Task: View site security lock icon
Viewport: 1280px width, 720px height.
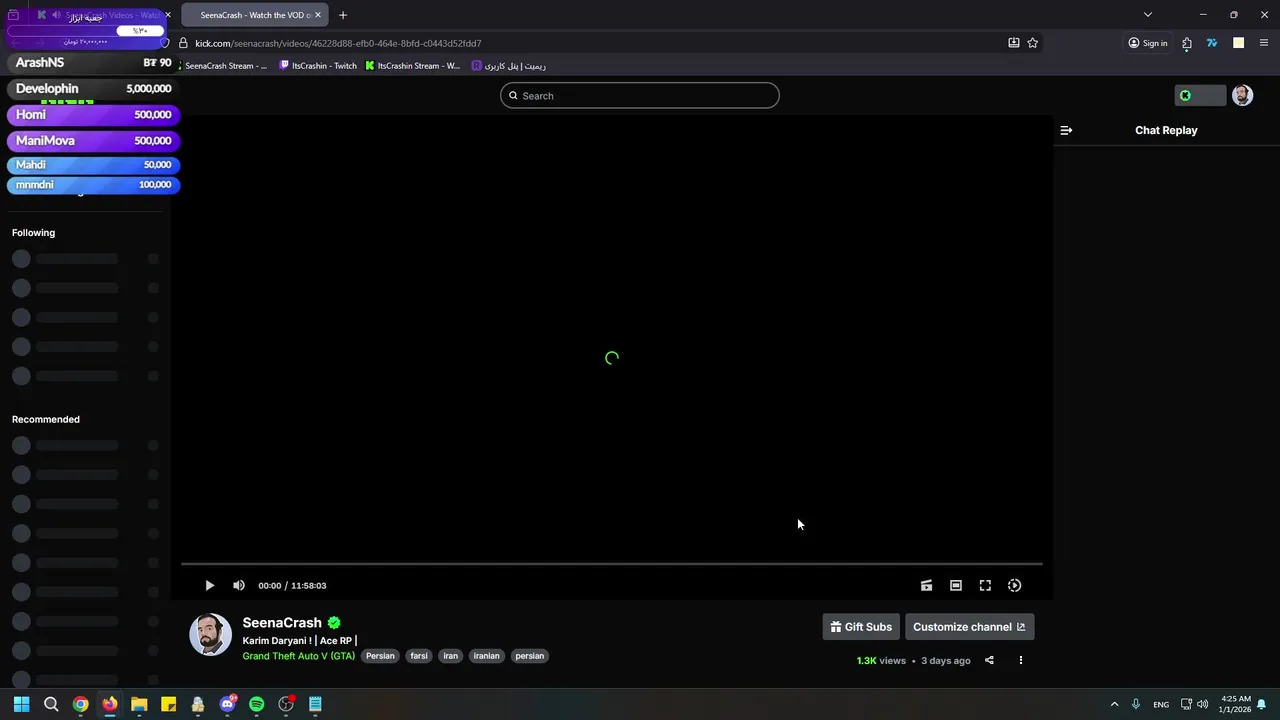Action: coord(183,43)
